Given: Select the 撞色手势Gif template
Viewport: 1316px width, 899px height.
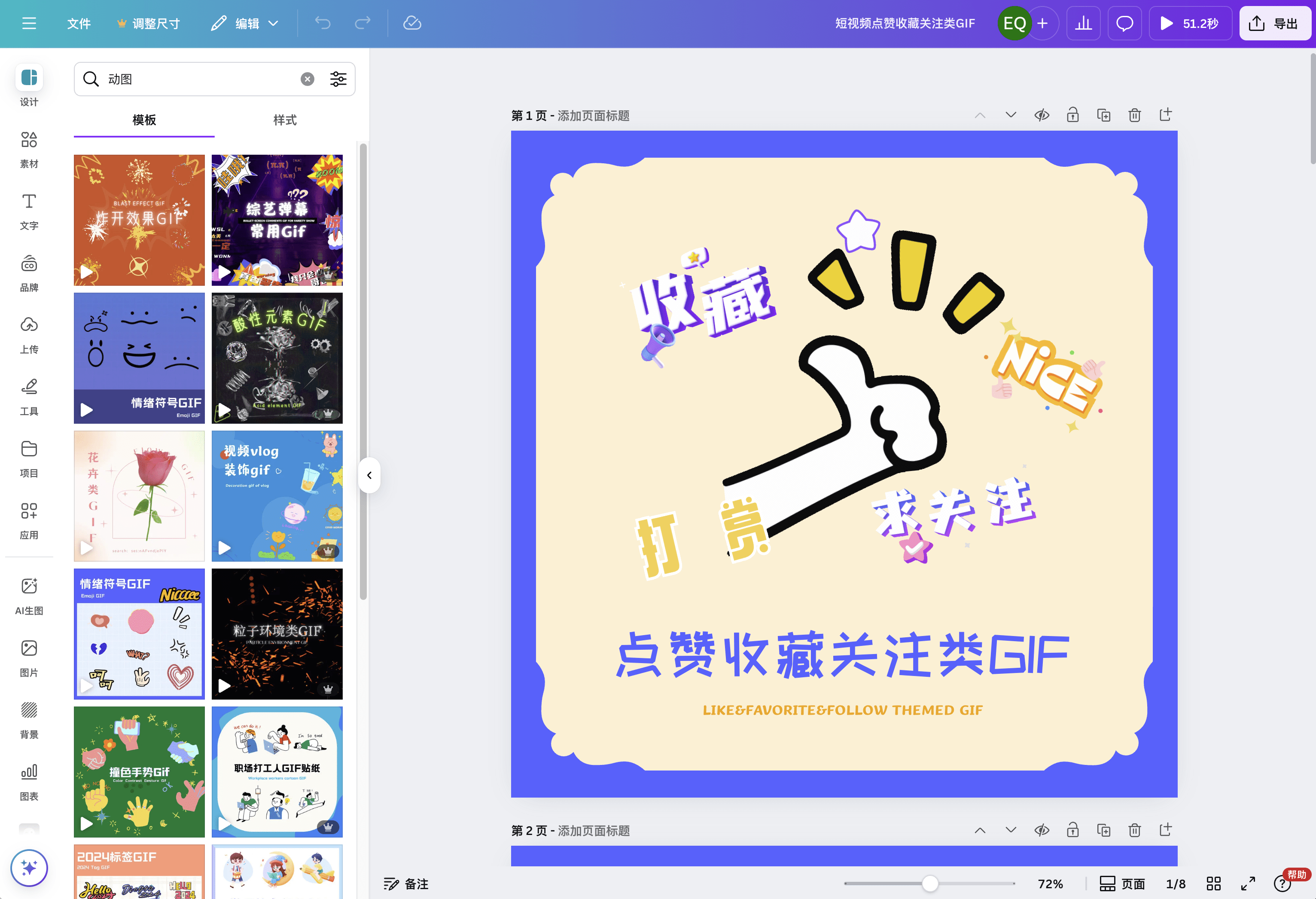Looking at the screenshot, I should click(139, 771).
